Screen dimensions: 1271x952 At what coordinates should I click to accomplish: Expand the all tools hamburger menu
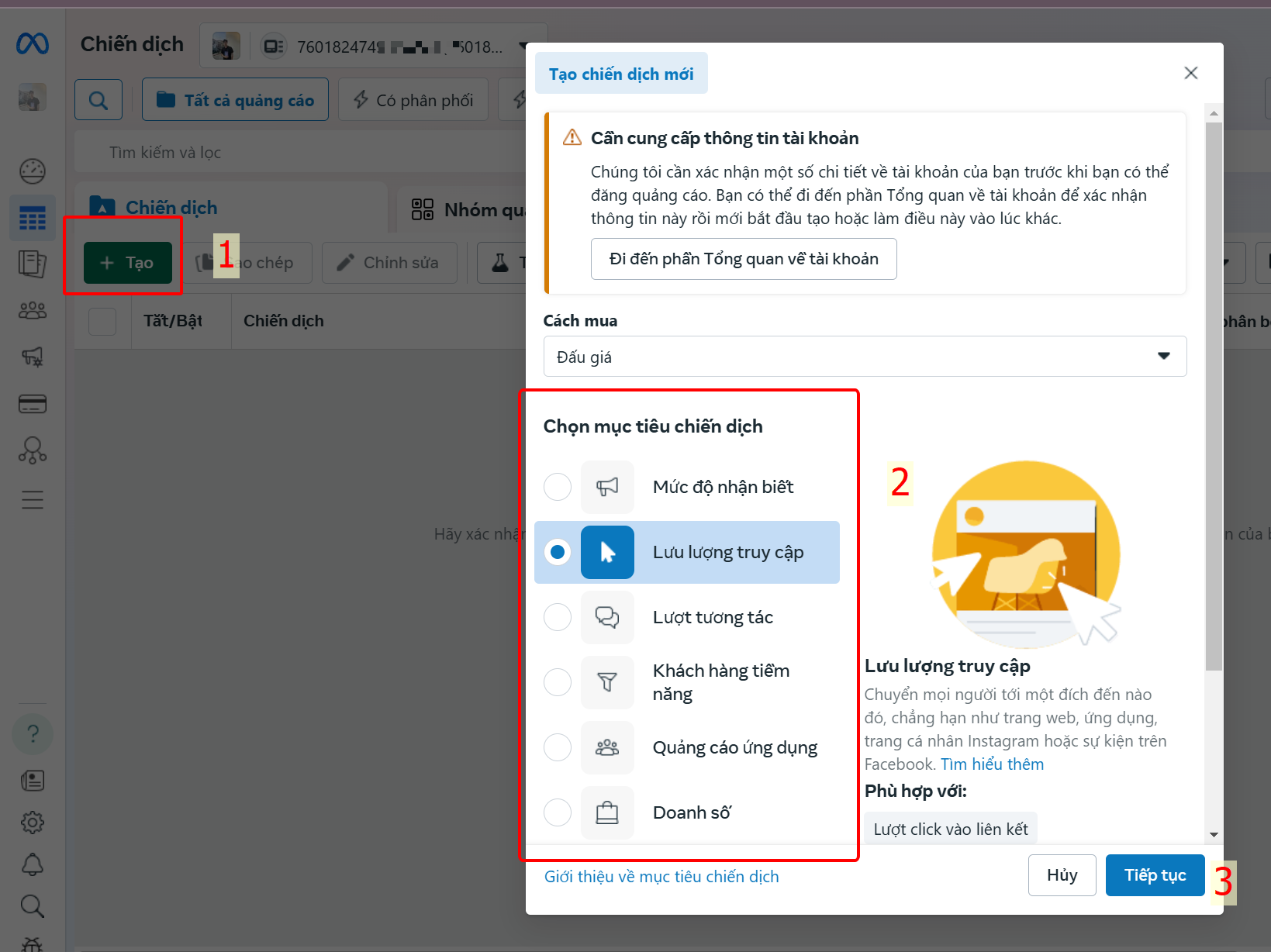point(33,499)
